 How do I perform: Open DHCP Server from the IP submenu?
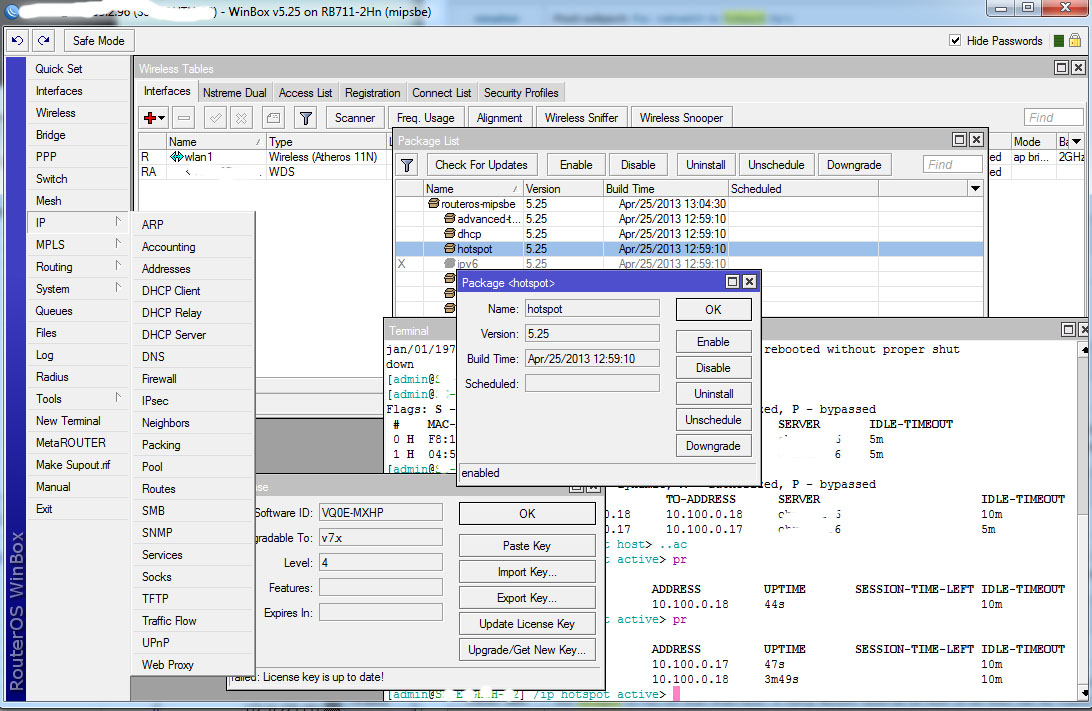(174, 335)
